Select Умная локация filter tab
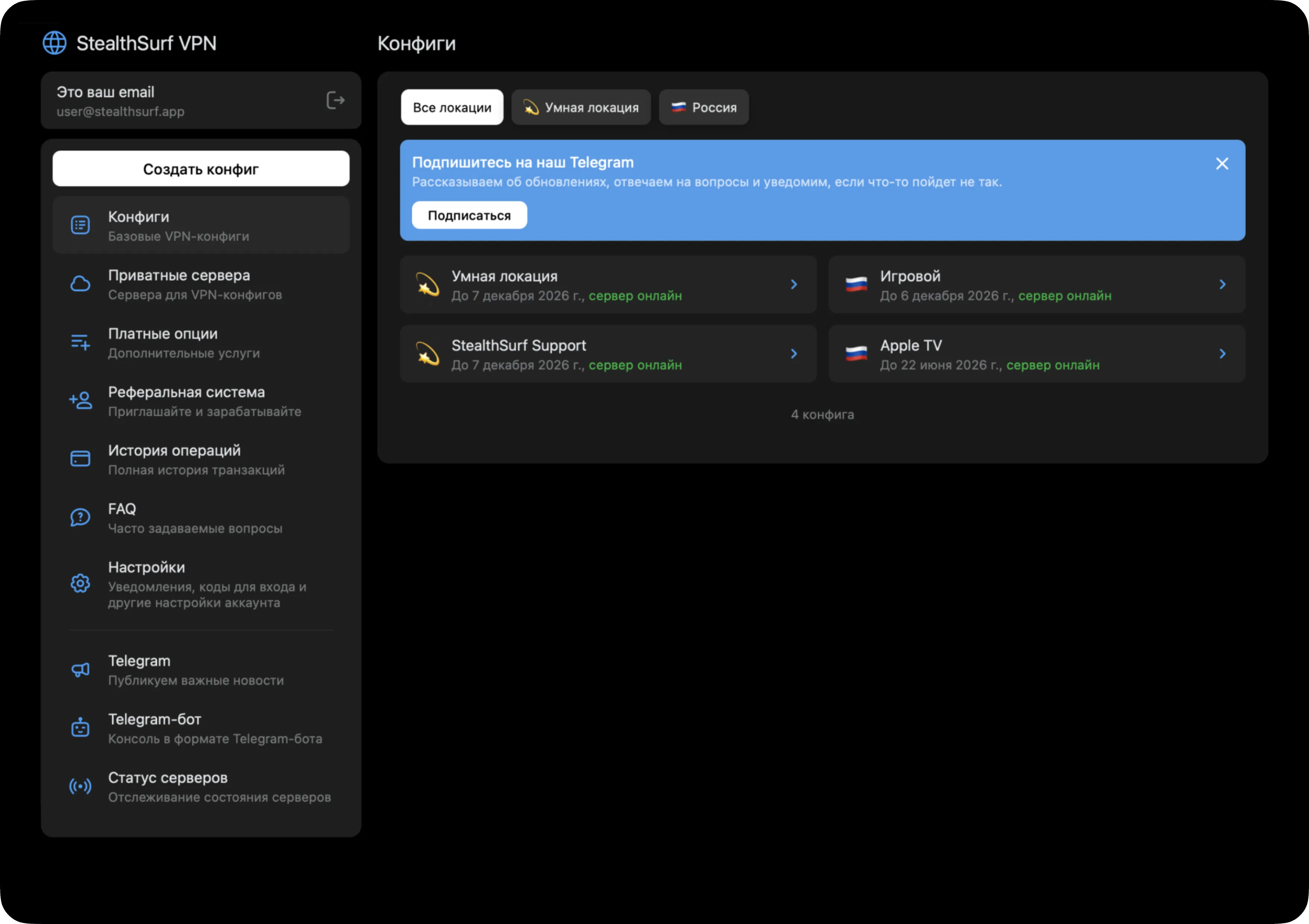 click(x=580, y=107)
